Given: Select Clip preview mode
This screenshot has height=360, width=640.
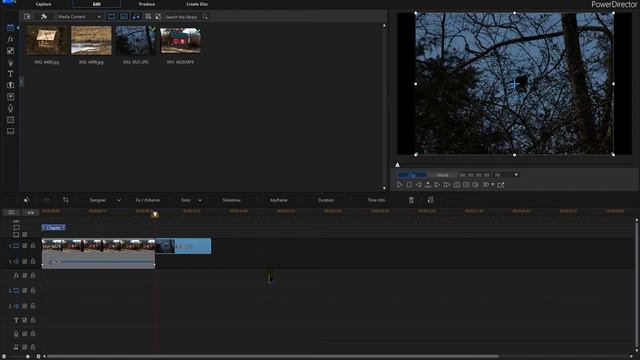Looking at the screenshot, I should pyautogui.click(x=412, y=175).
